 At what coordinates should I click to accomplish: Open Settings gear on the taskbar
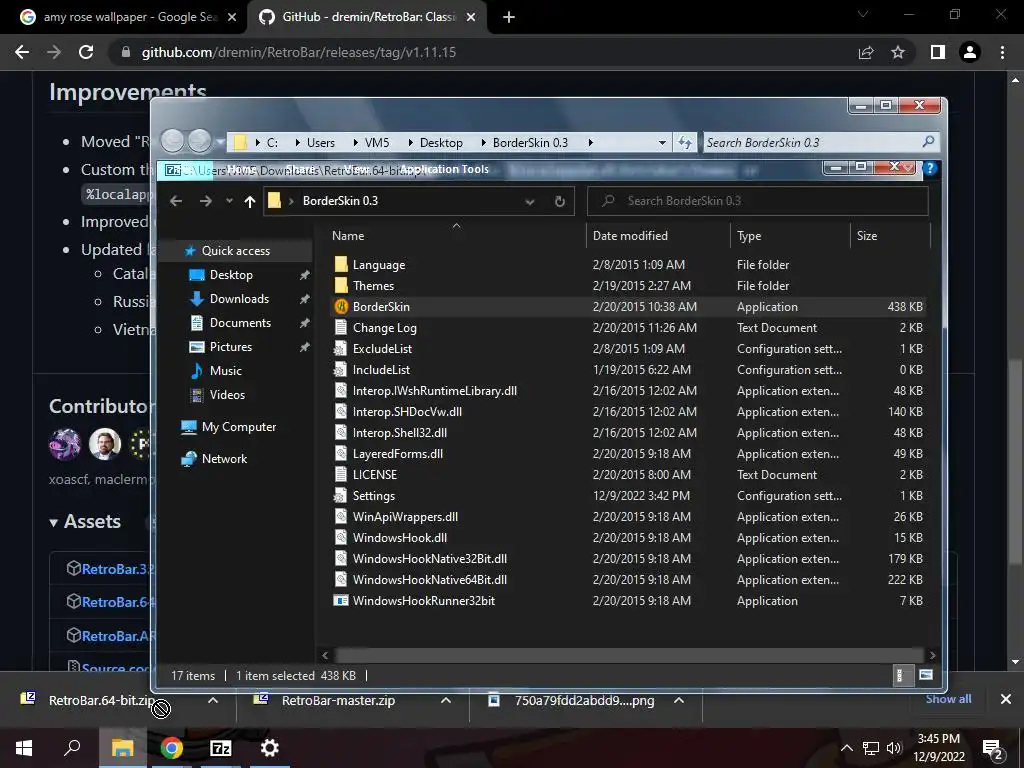[x=270, y=748]
